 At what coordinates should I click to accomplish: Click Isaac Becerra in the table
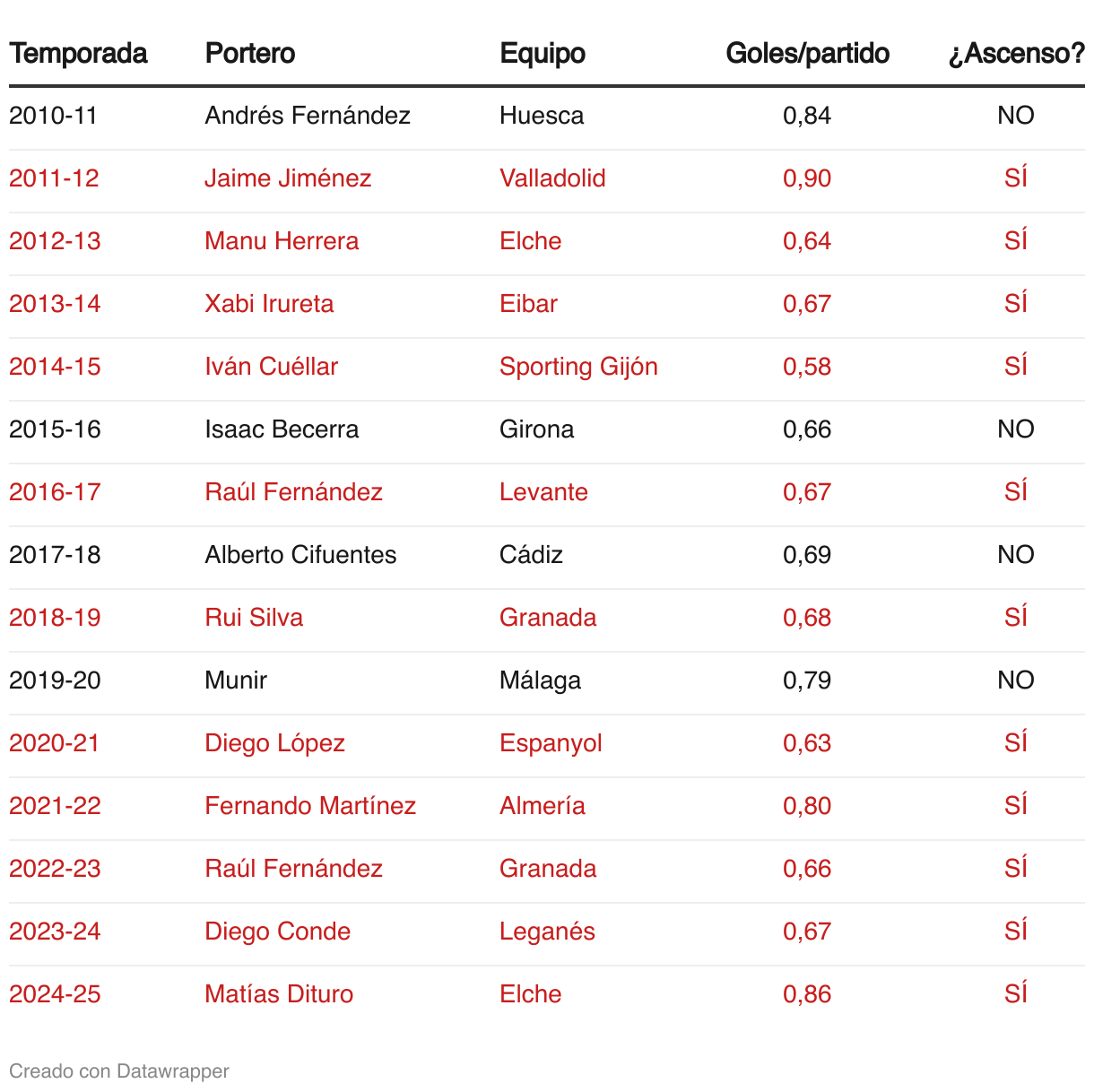tap(282, 429)
